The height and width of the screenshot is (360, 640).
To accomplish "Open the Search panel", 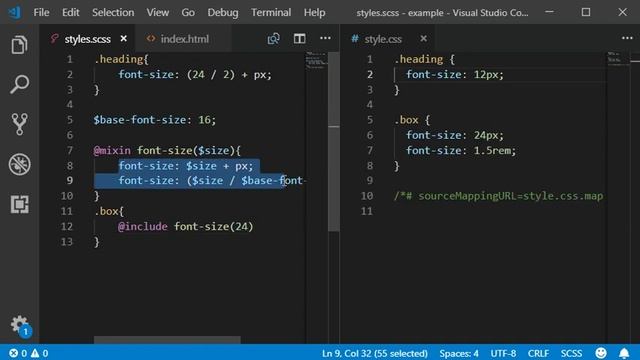I will (x=19, y=84).
